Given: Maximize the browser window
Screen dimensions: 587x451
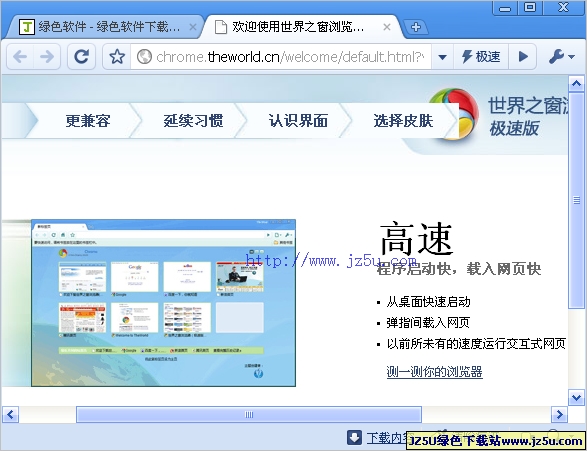Looking at the screenshot, I should (530, 8).
